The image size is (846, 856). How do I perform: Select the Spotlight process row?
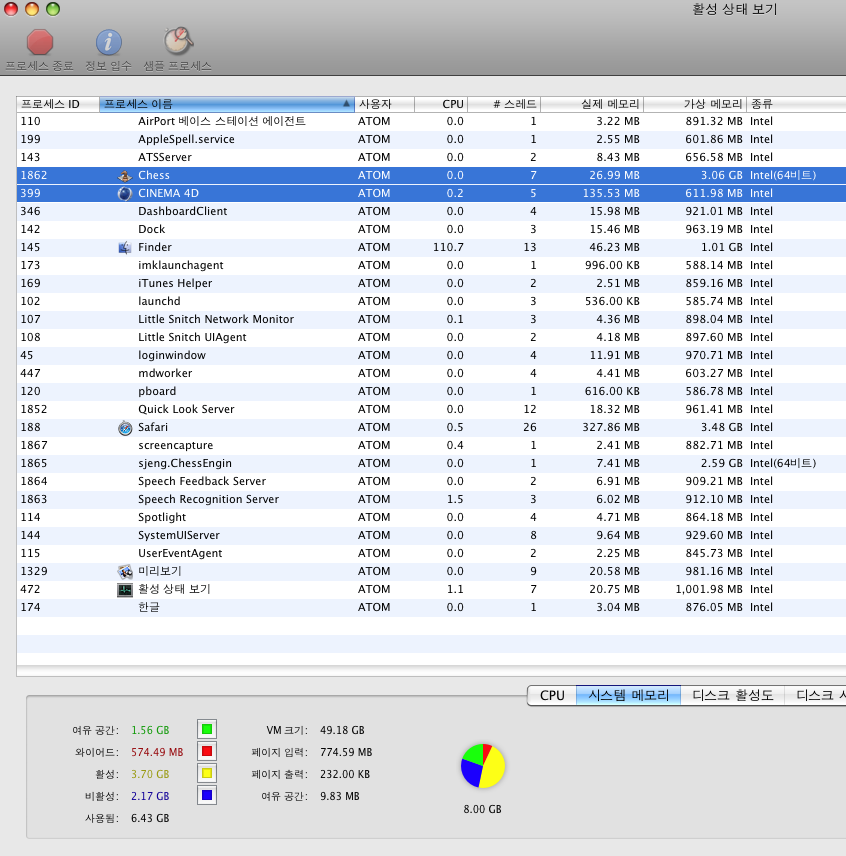click(x=431, y=518)
